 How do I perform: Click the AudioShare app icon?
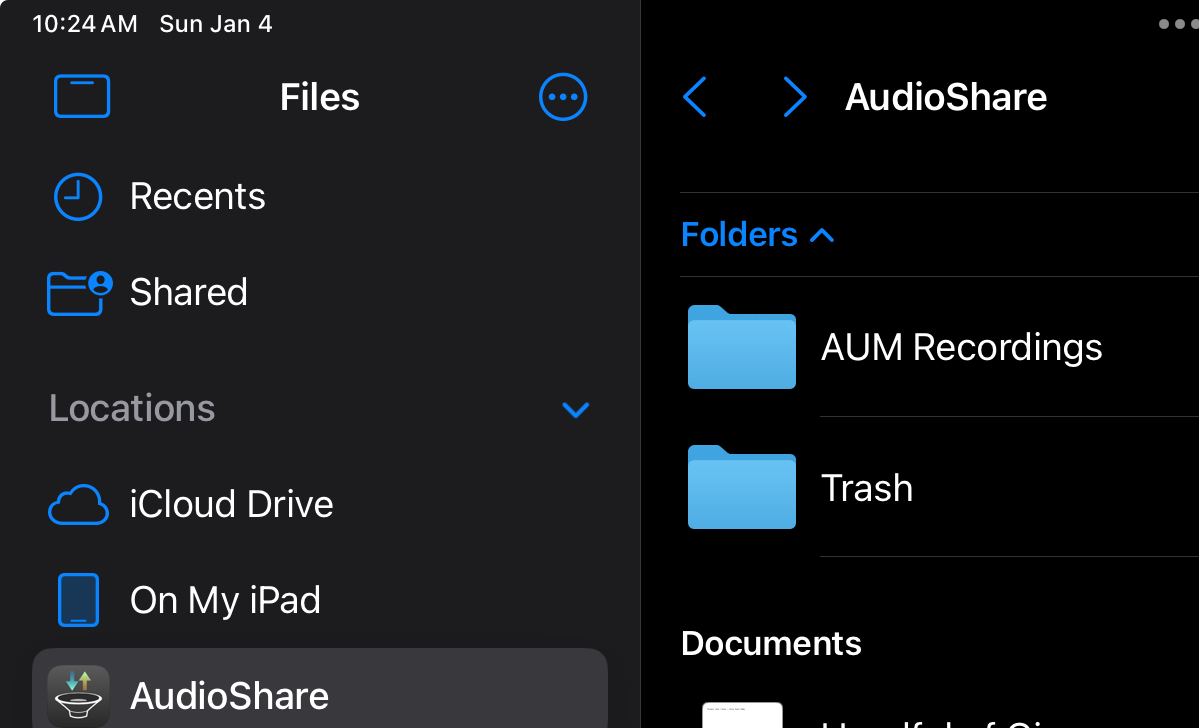coord(78,696)
